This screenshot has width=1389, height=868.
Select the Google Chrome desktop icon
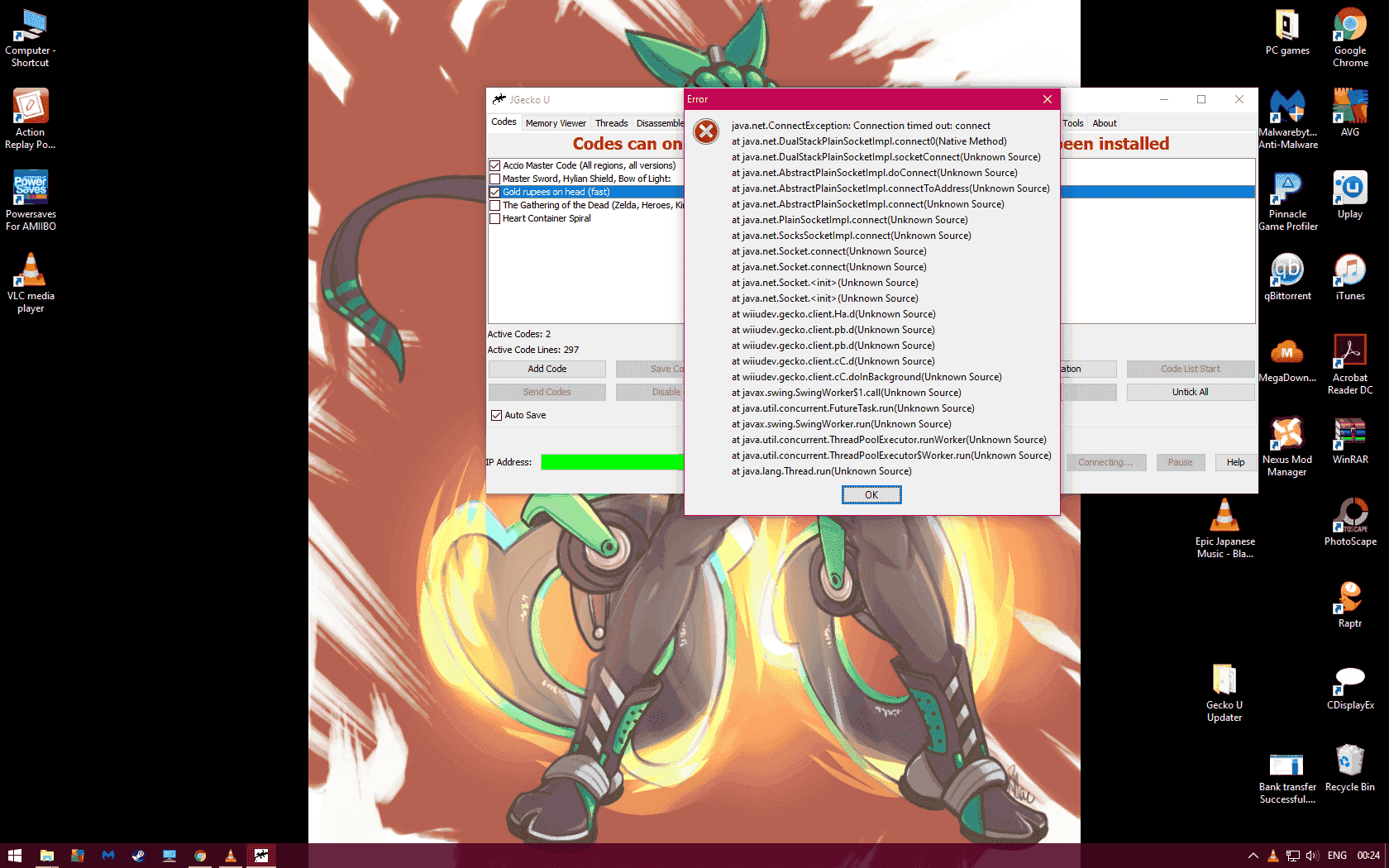[x=1350, y=38]
